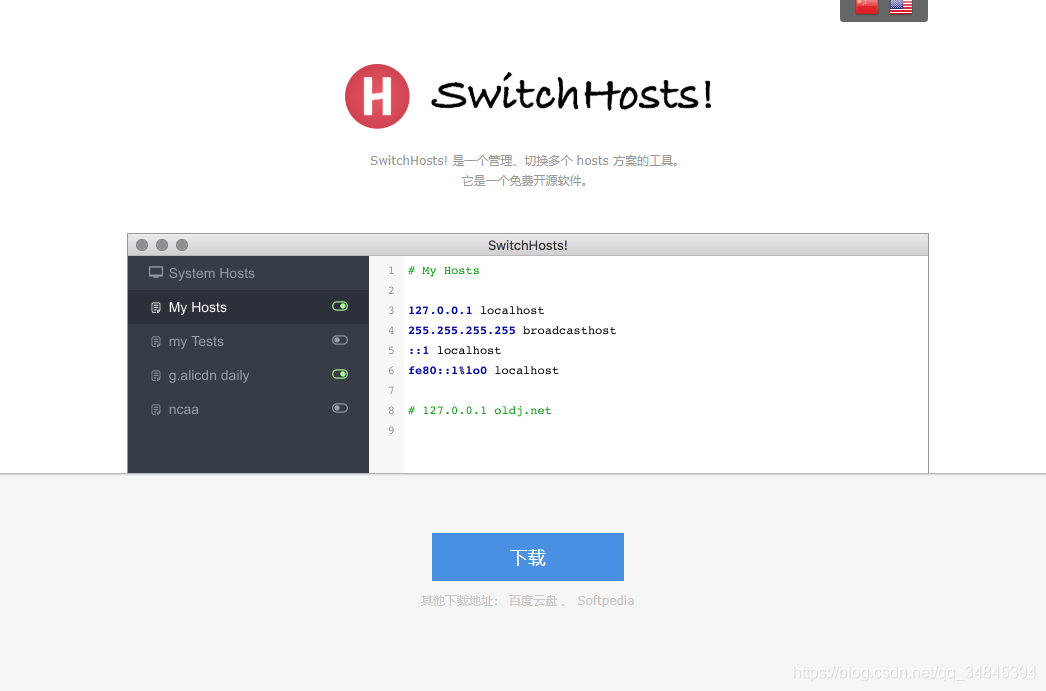Click the '# 127.0.0.1 oldj.net' comment line
This screenshot has height=691, width=1046.
click(x=480, y=410)
